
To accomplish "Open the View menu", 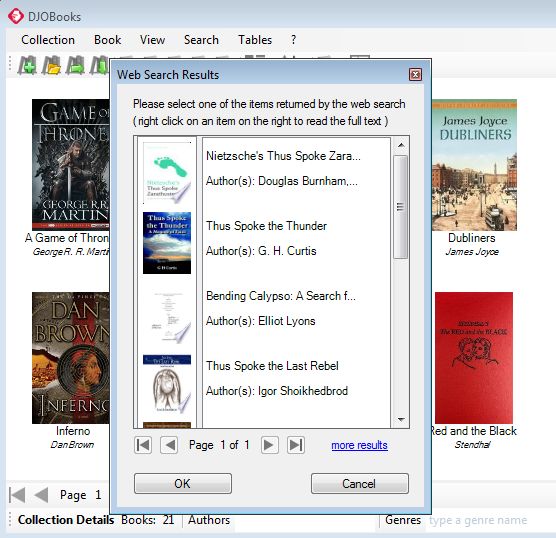I will click(152, 40).
